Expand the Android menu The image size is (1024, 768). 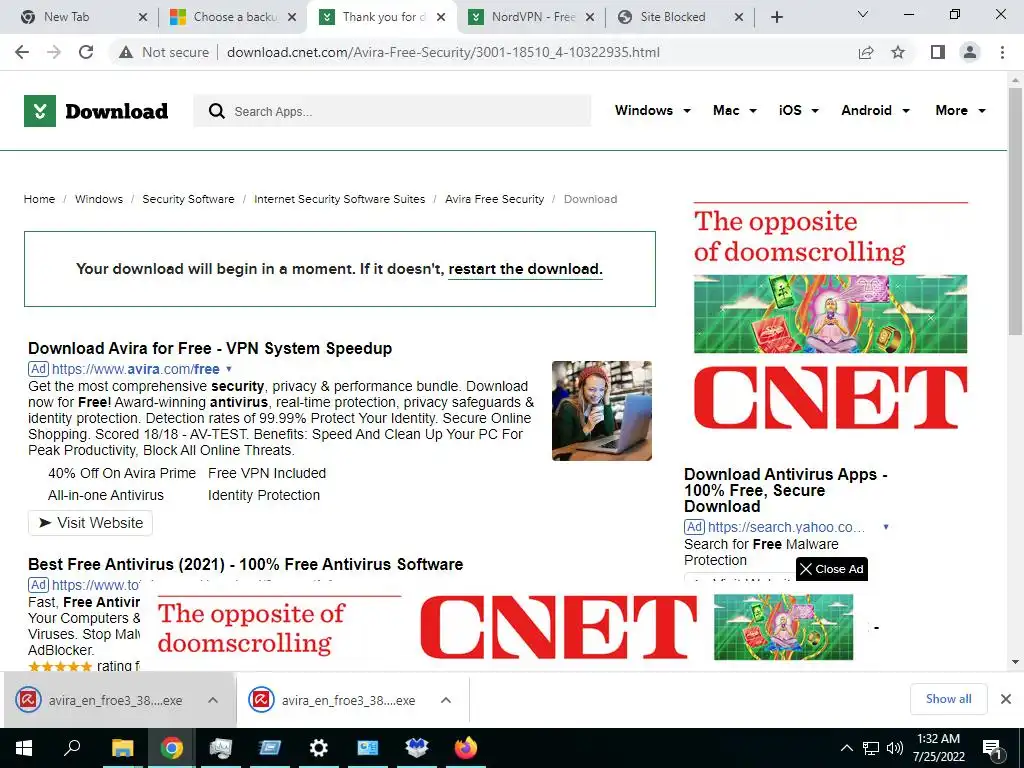(x=875, y=110)
